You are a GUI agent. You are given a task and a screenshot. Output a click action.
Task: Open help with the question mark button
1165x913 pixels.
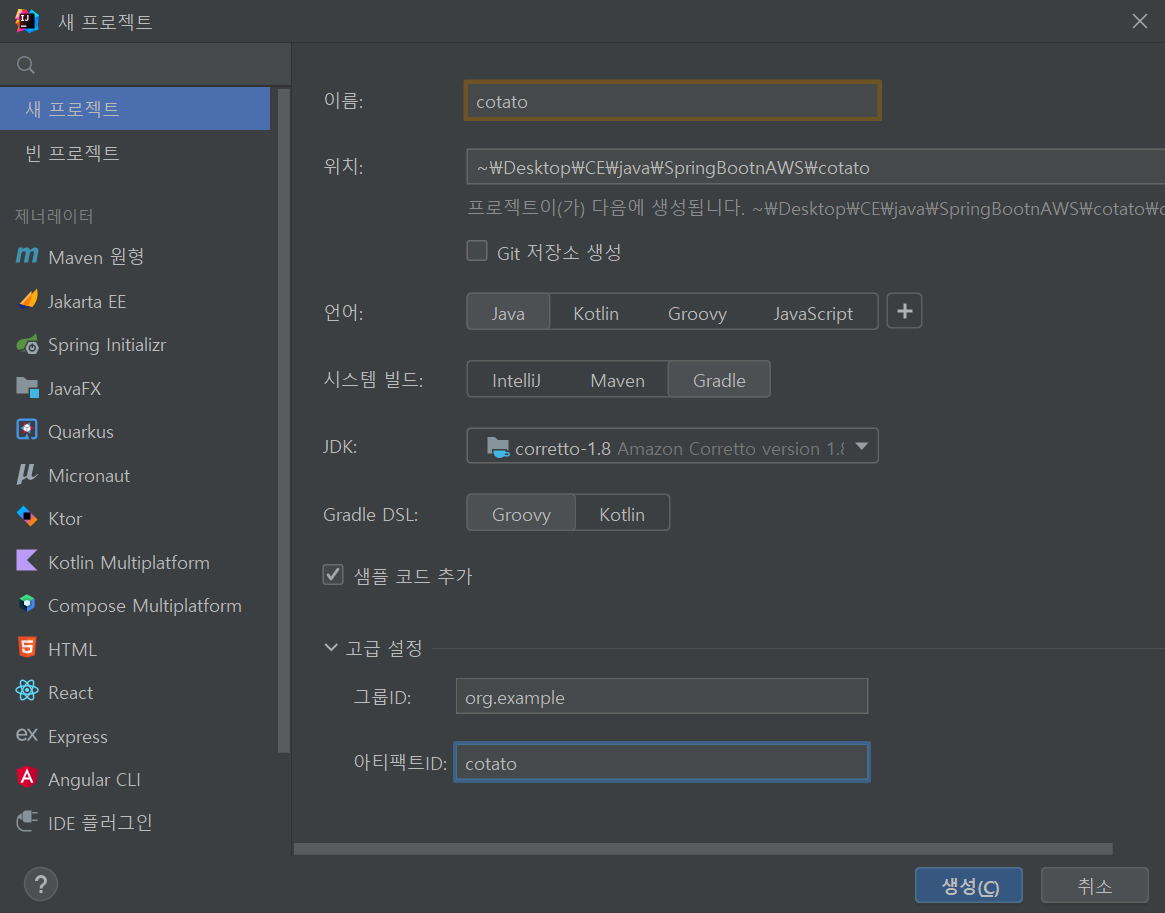[41, 884]
